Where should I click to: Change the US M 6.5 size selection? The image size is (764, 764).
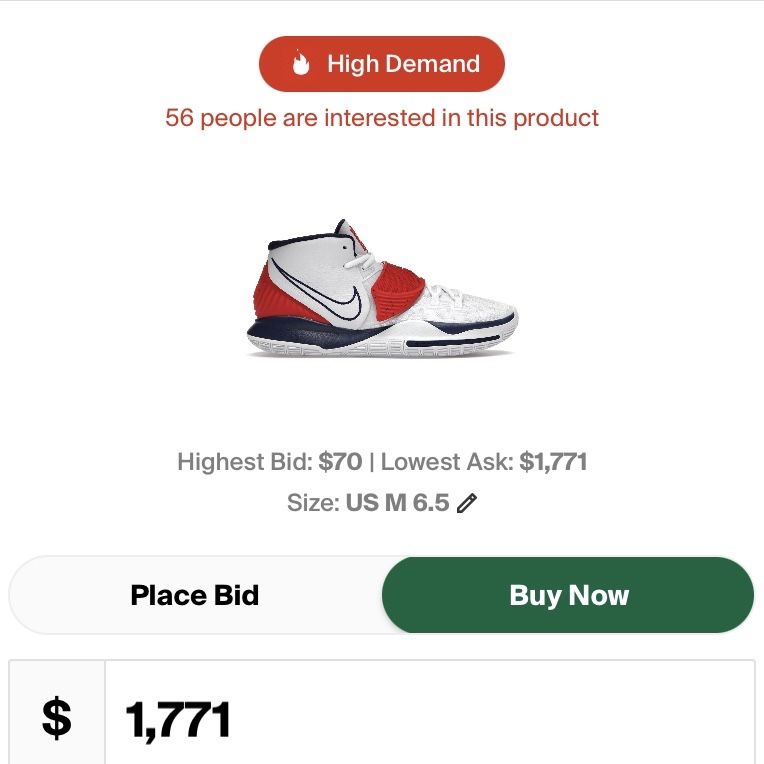[397, 503]
